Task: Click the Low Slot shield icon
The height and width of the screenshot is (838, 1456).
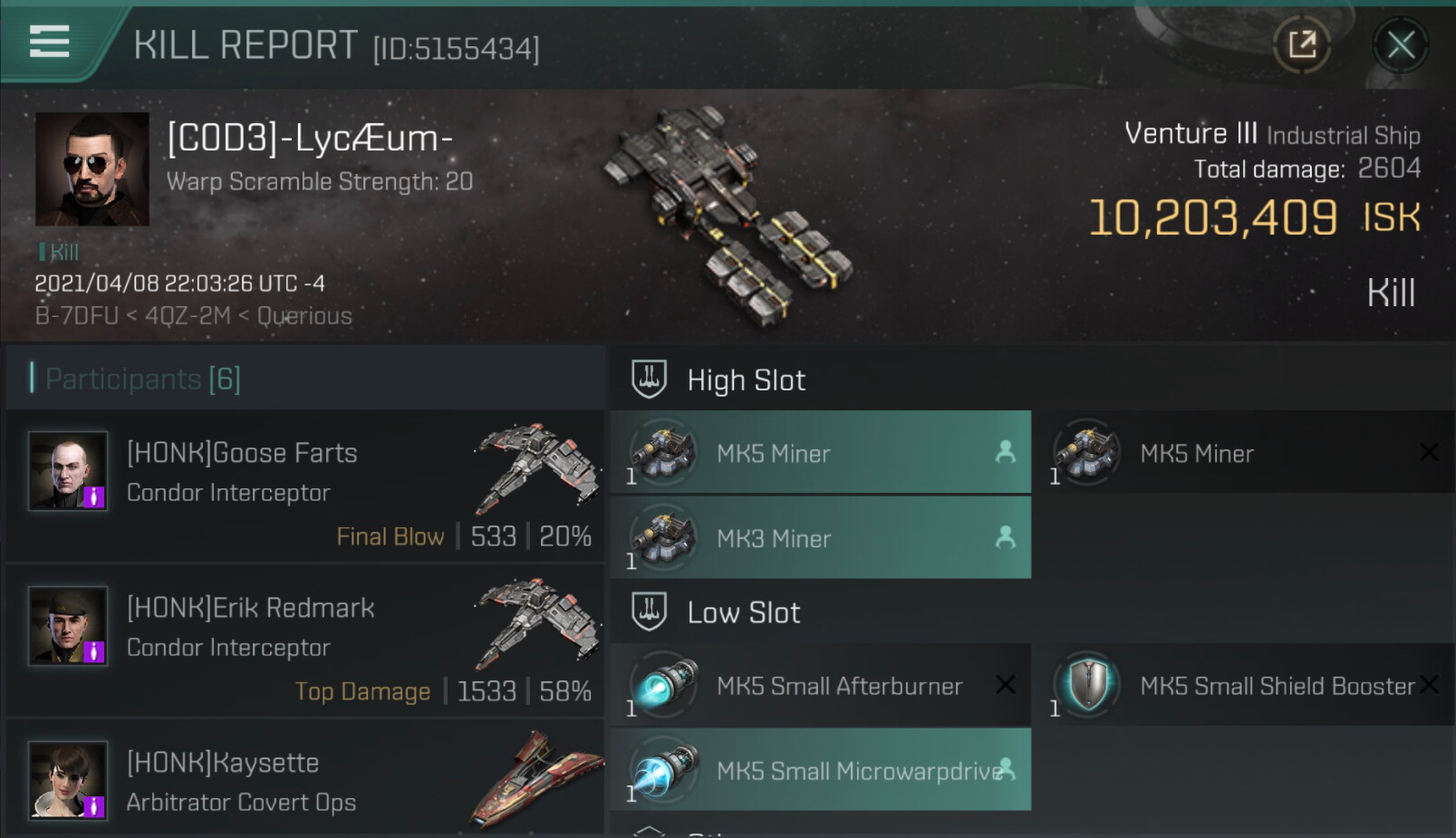Action: 649,612
